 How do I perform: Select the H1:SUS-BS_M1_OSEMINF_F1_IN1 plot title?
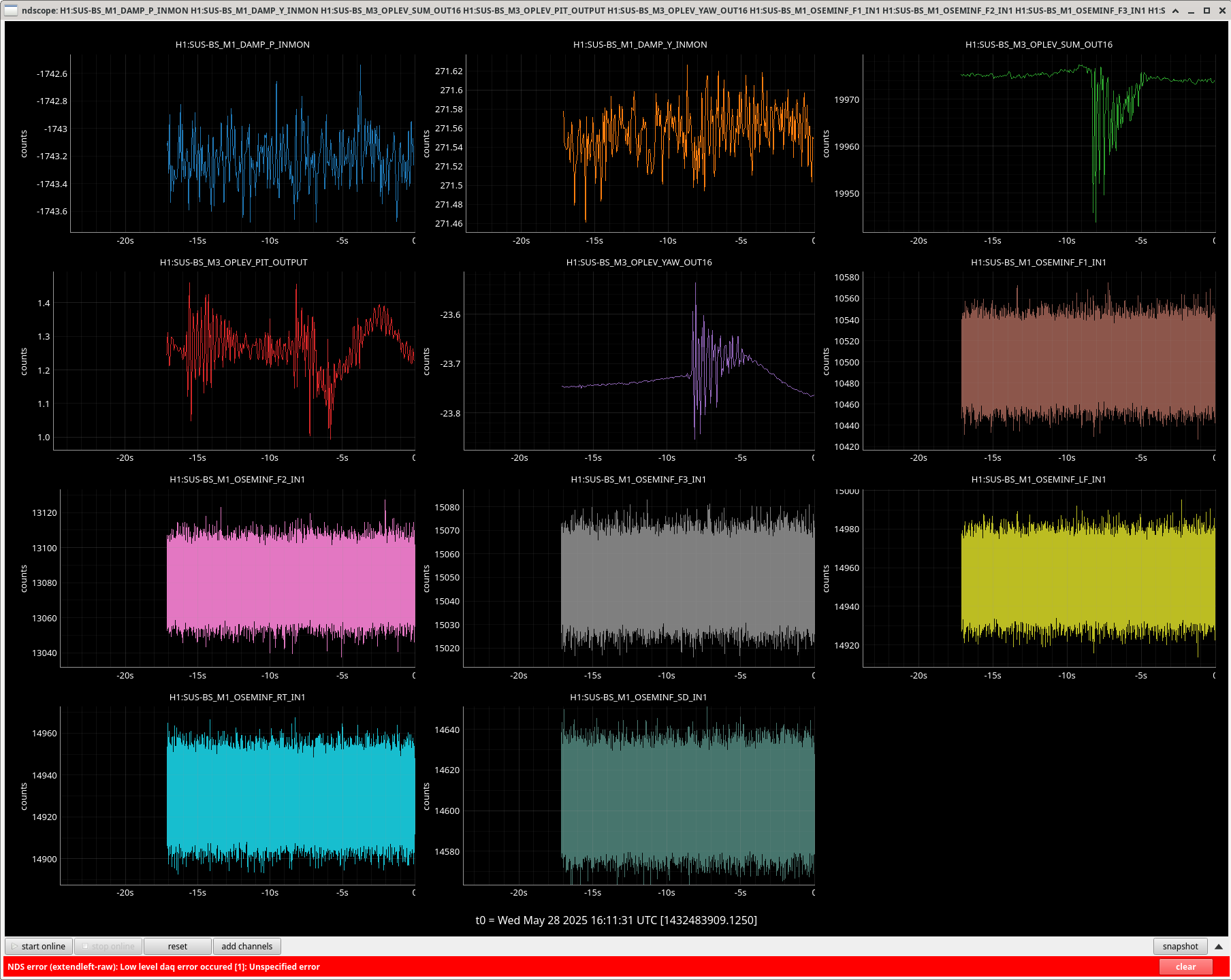tap(1039, 262)
